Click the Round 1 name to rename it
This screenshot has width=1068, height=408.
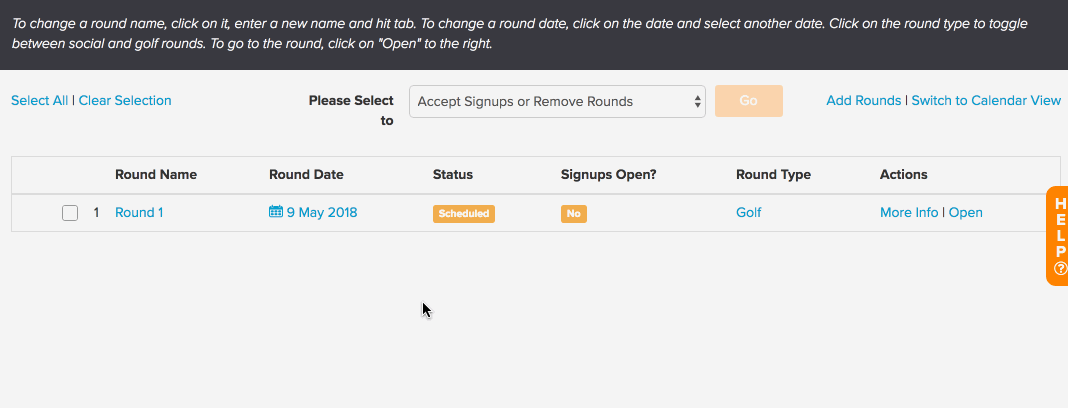point(139,213)
